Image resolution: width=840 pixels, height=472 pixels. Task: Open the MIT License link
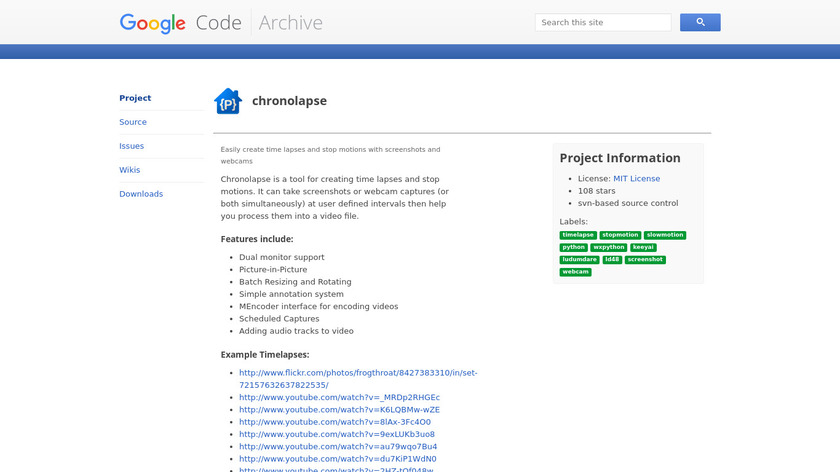coord(636,178)
